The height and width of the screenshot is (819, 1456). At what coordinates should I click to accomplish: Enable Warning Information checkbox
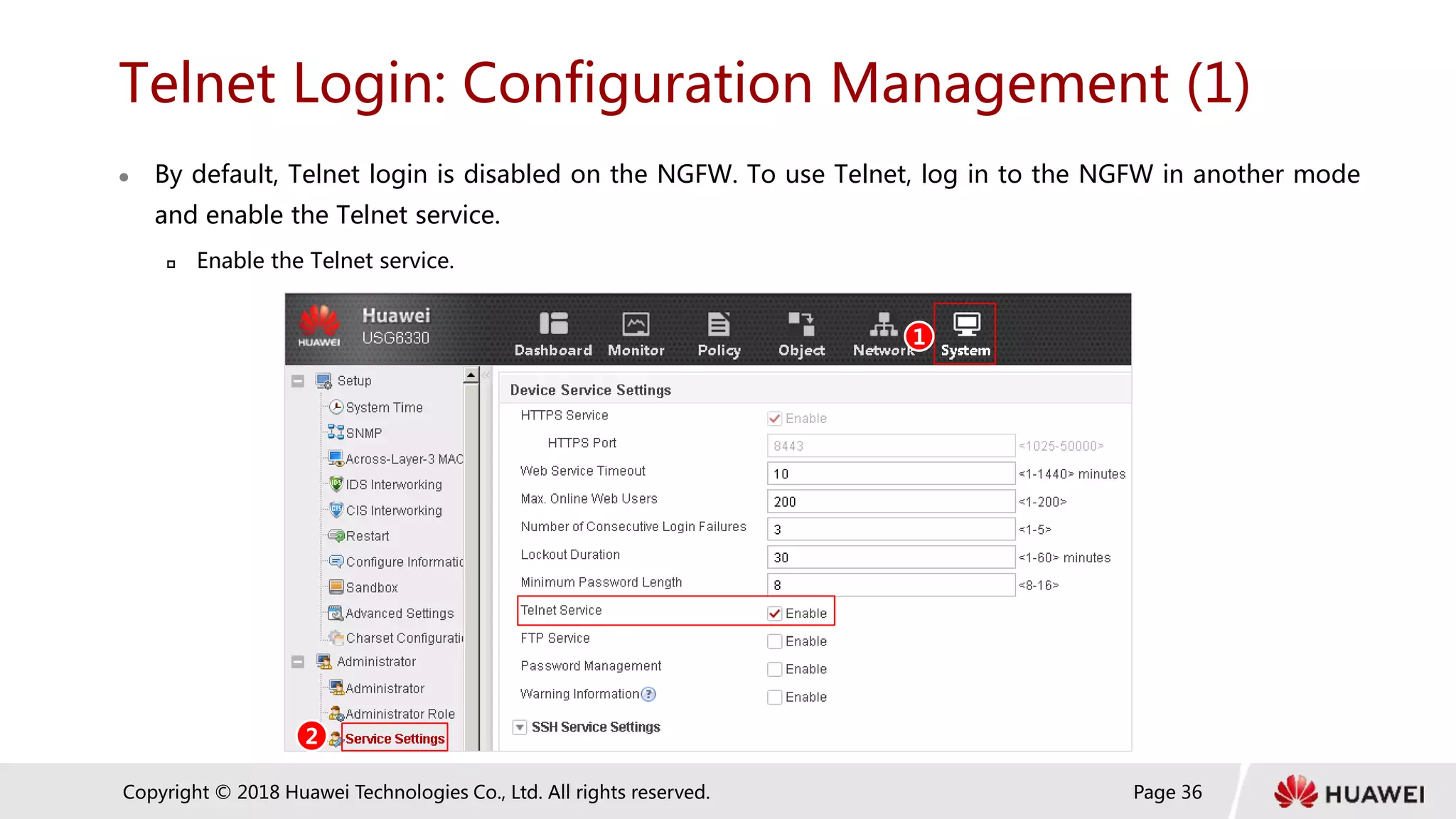pos(775,697)
